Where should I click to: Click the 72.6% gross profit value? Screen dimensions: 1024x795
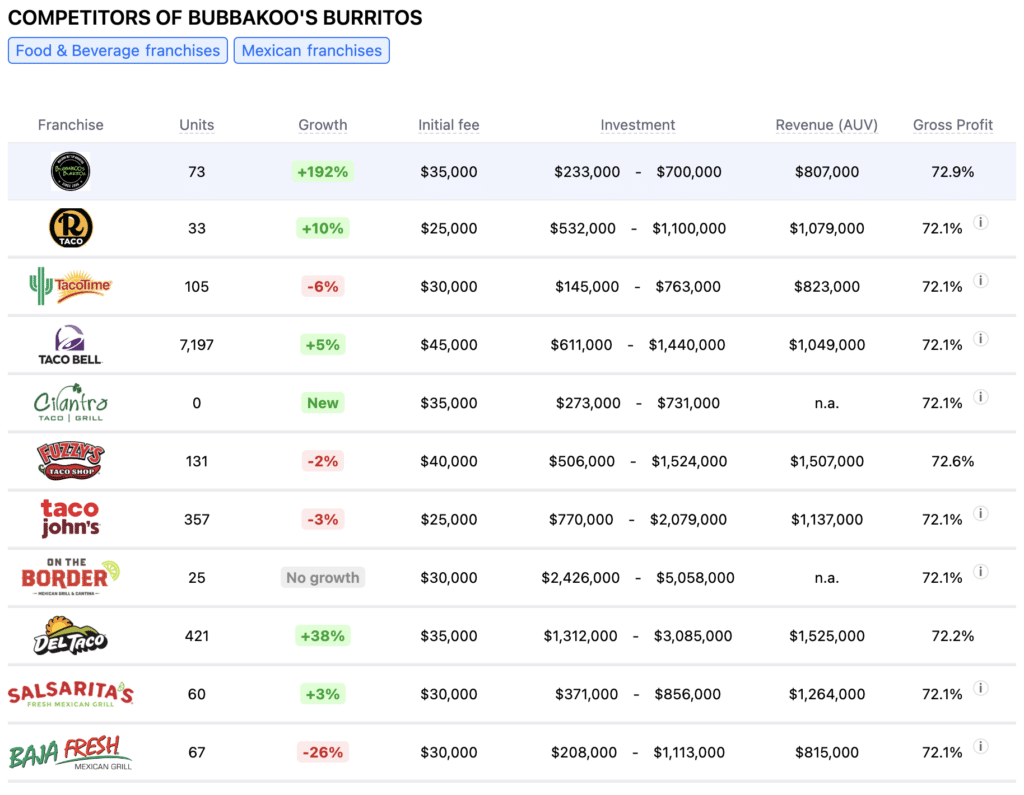pos(952,461)
